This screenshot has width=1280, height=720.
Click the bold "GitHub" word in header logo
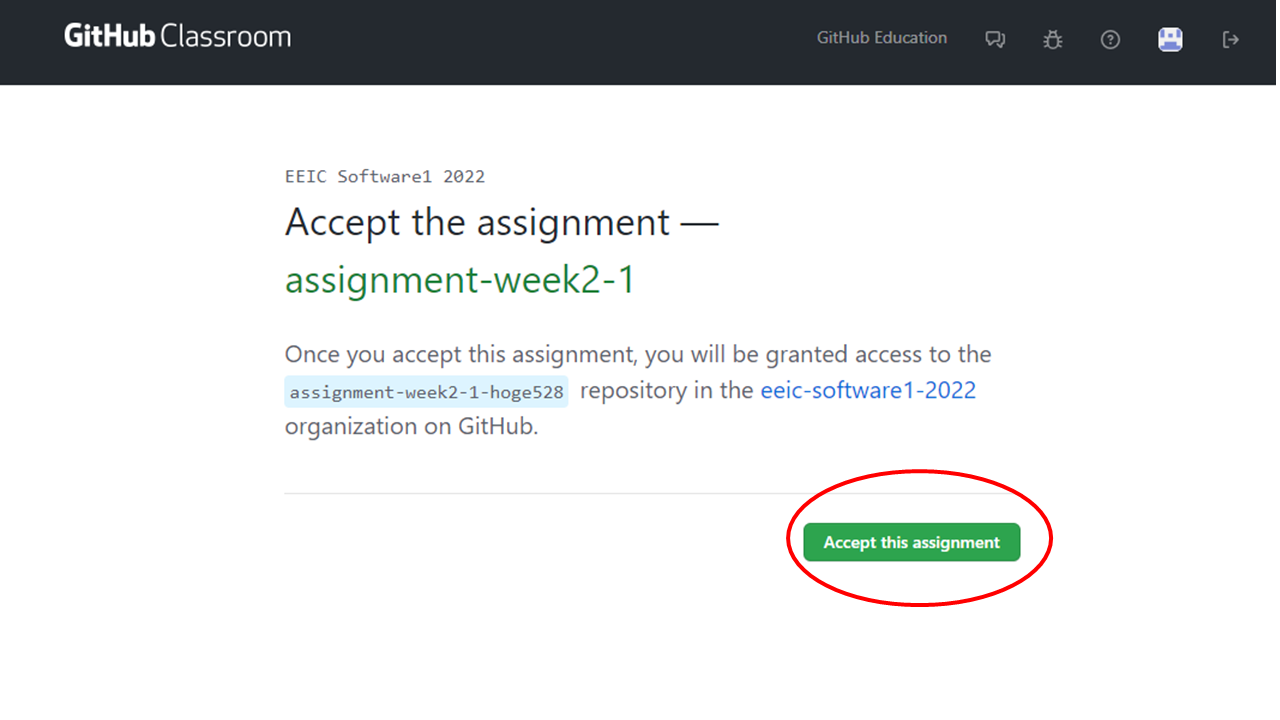(109, 37)
